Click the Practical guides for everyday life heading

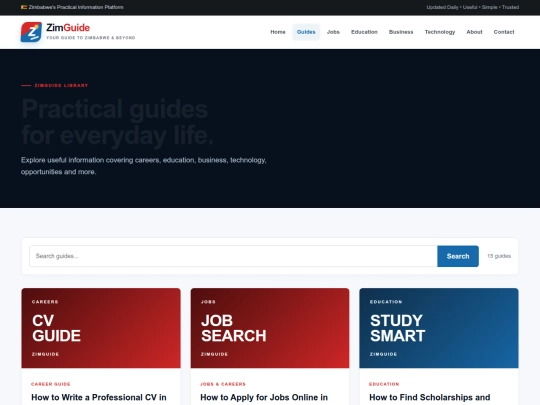pos(117,122)
